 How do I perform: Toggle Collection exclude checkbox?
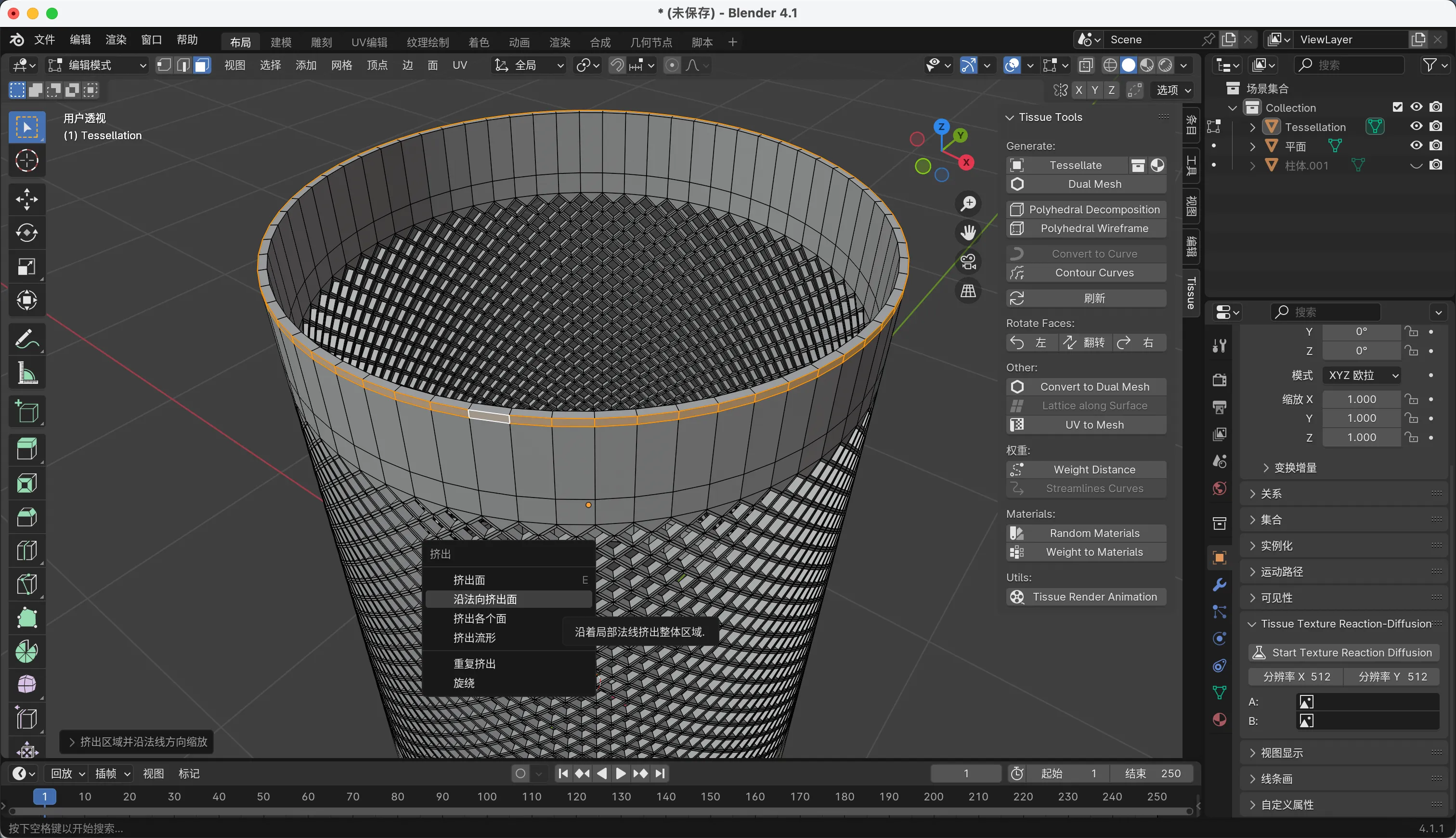(1397, 107)
